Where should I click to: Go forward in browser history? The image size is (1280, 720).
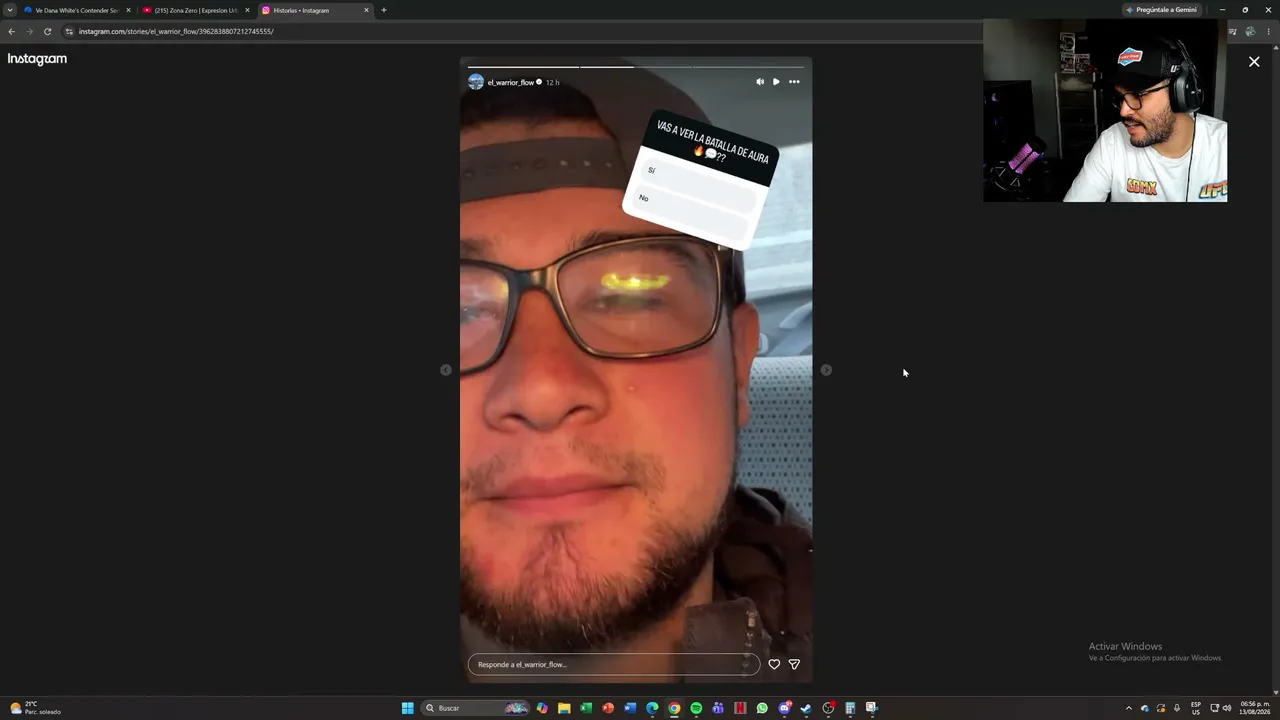(29, 31)
